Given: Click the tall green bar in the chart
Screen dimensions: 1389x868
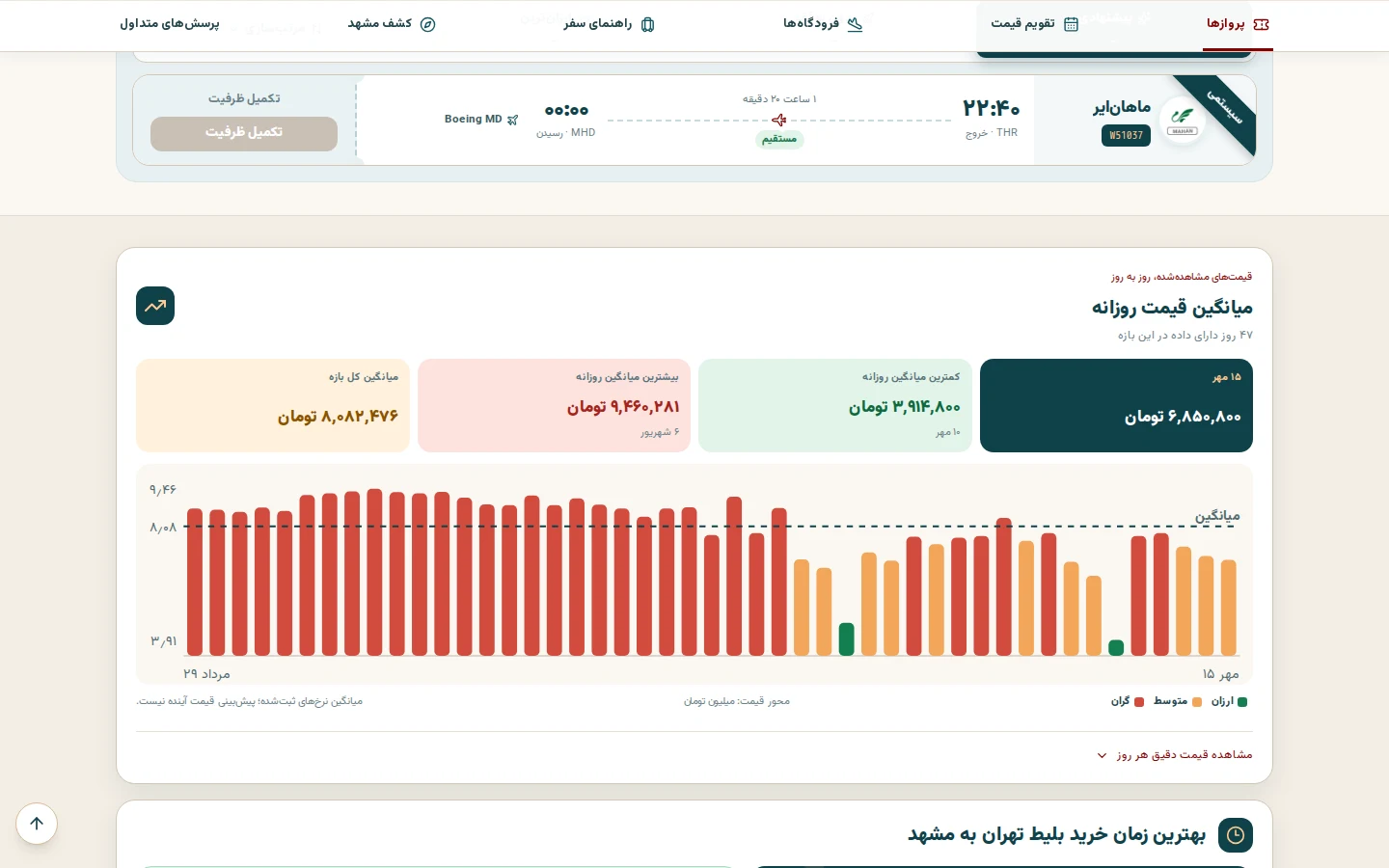Looking at the screenshot, I should pos(847,639).
